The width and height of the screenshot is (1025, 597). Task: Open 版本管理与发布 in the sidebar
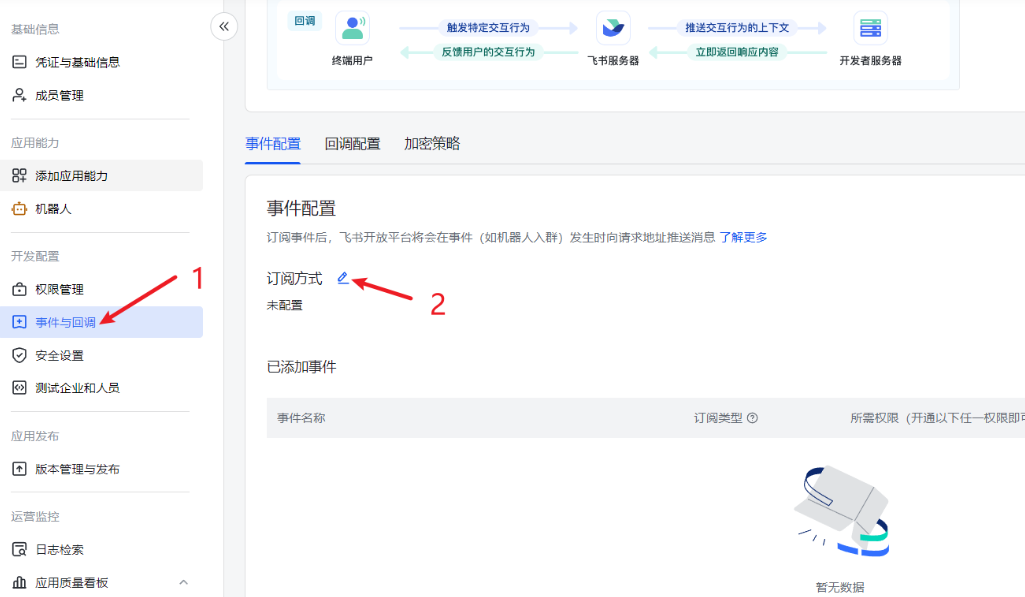click(x=77, y=469)
